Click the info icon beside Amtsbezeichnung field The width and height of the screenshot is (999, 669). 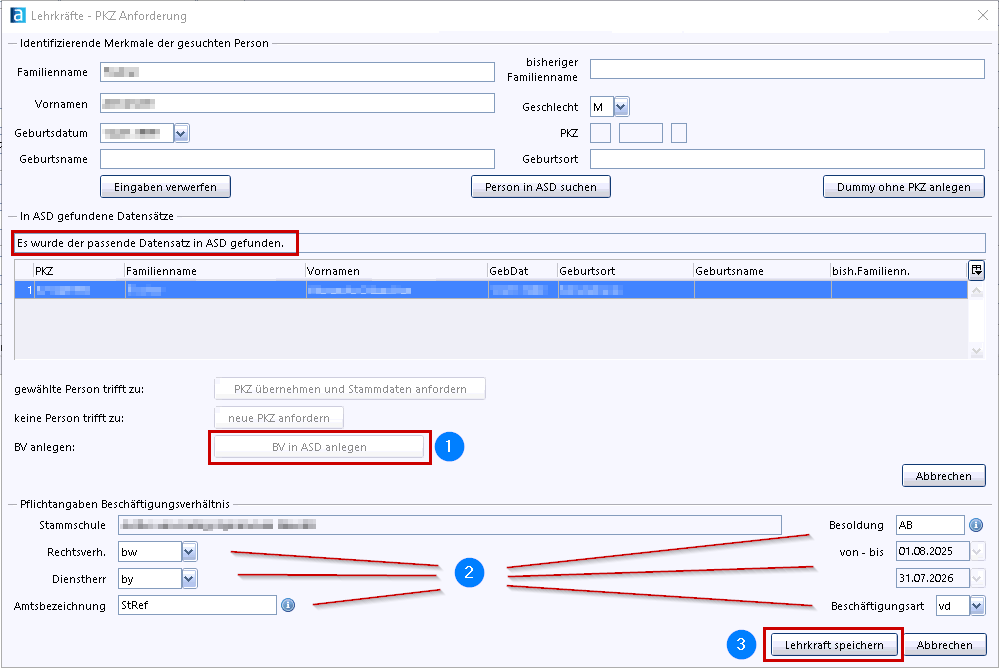click(288, 605)
